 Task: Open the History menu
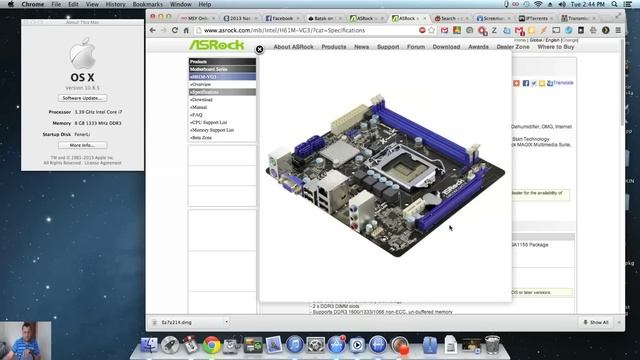click(116, 4)
